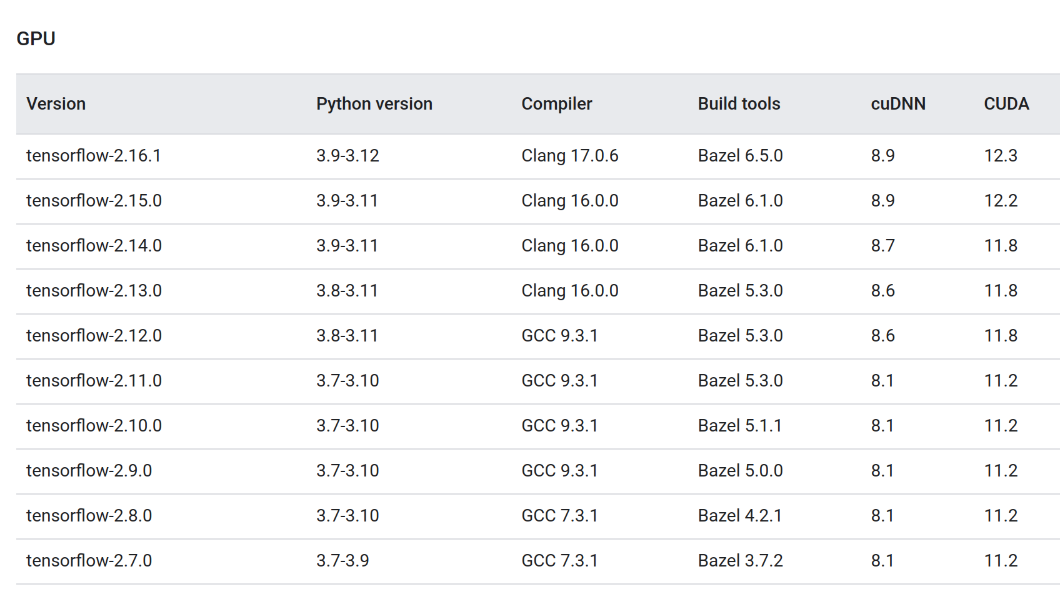Click the cuDNN column header
This screenshot has height=593, width=1060.
[898, 104]
